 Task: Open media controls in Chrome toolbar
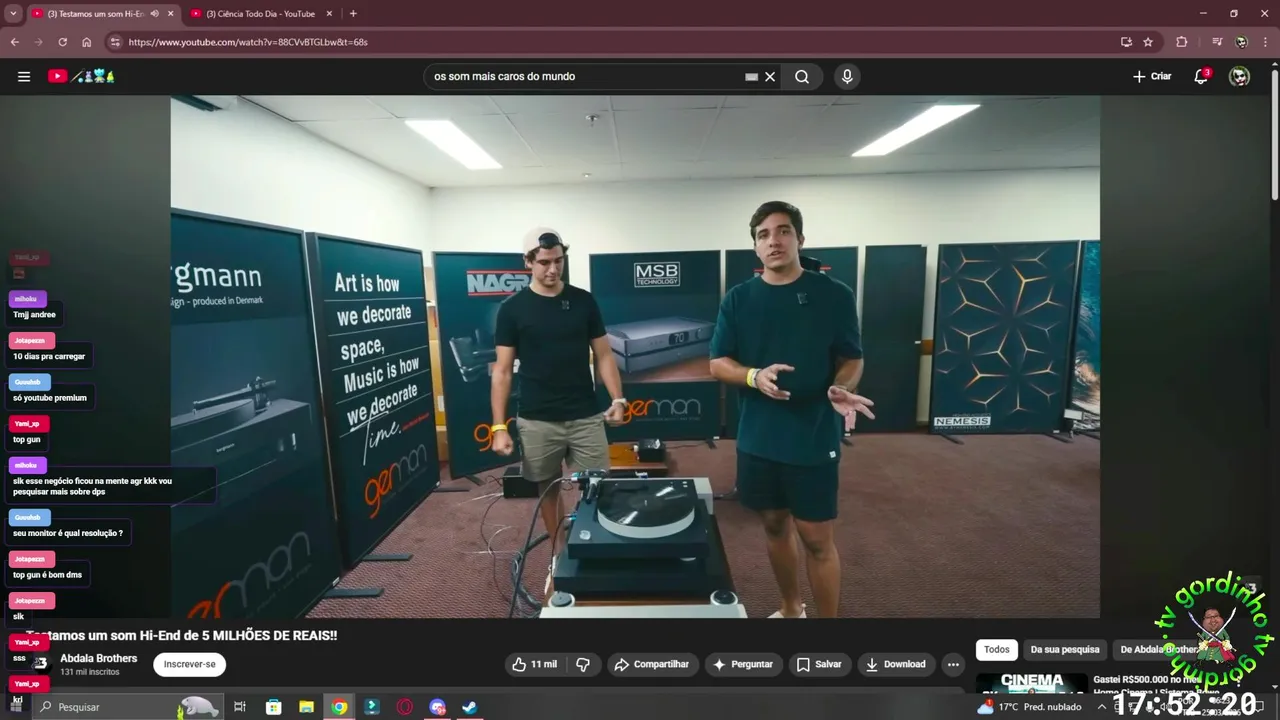pyautogui.click(x=1217, y=42)
